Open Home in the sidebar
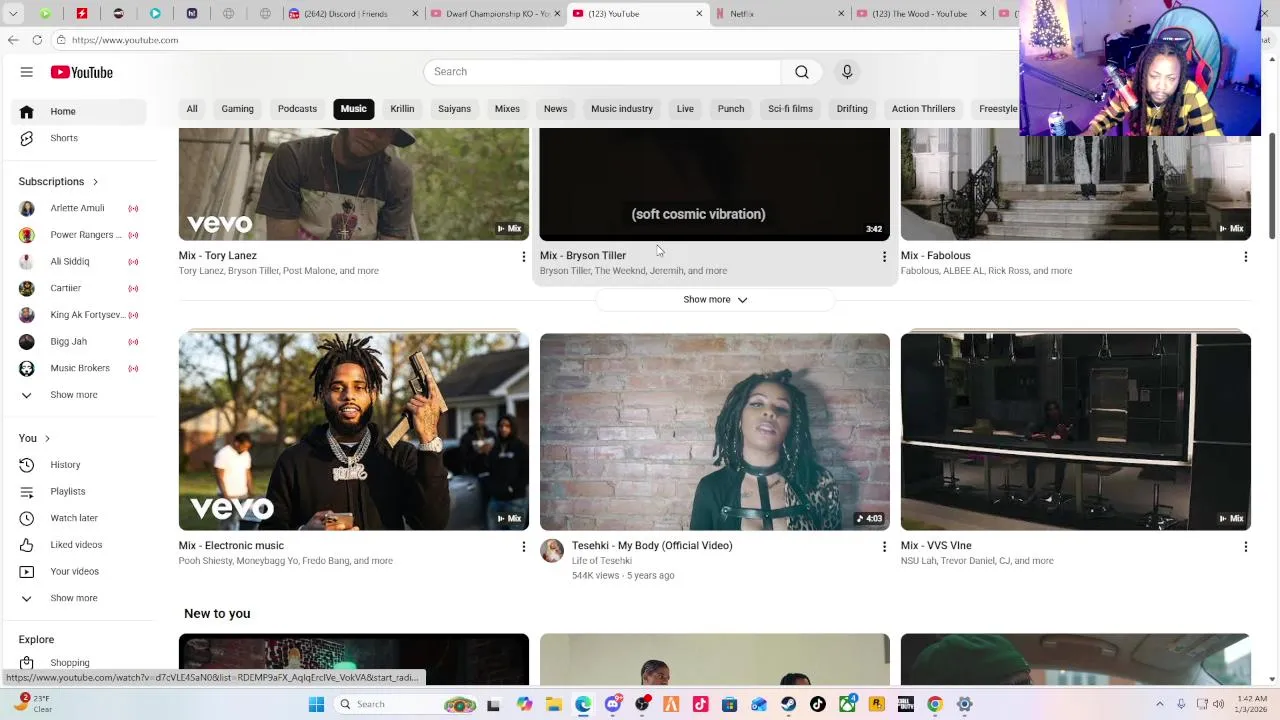 (80, 111)
